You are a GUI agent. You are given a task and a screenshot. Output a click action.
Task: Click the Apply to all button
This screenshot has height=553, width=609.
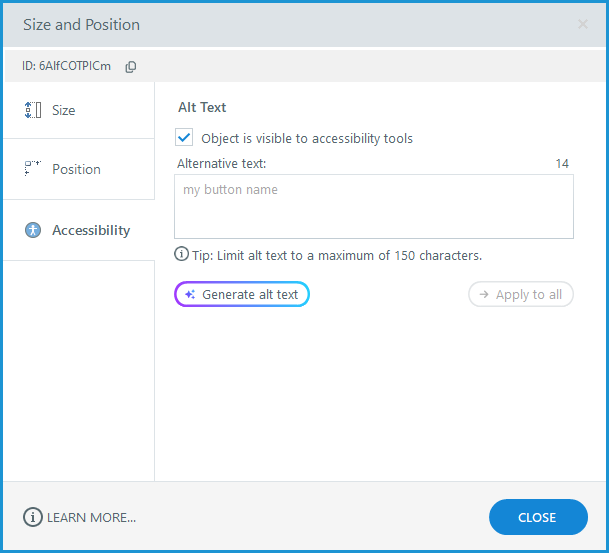click(x=521, y=295)
